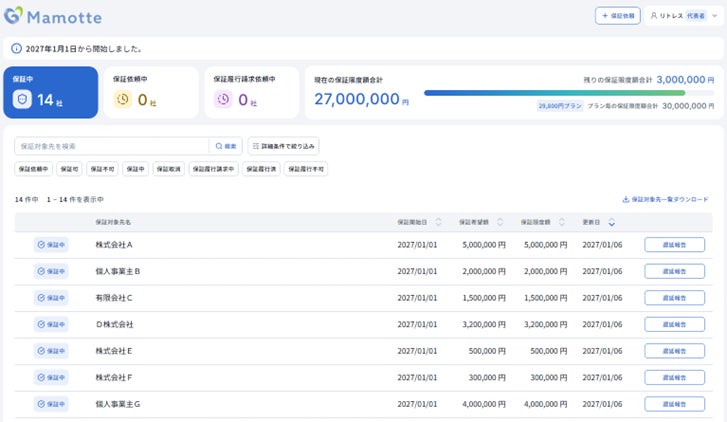Click the info icon in the notice banner
The image size is (727, 422).
pyautogui.click(x=15, y=48)
